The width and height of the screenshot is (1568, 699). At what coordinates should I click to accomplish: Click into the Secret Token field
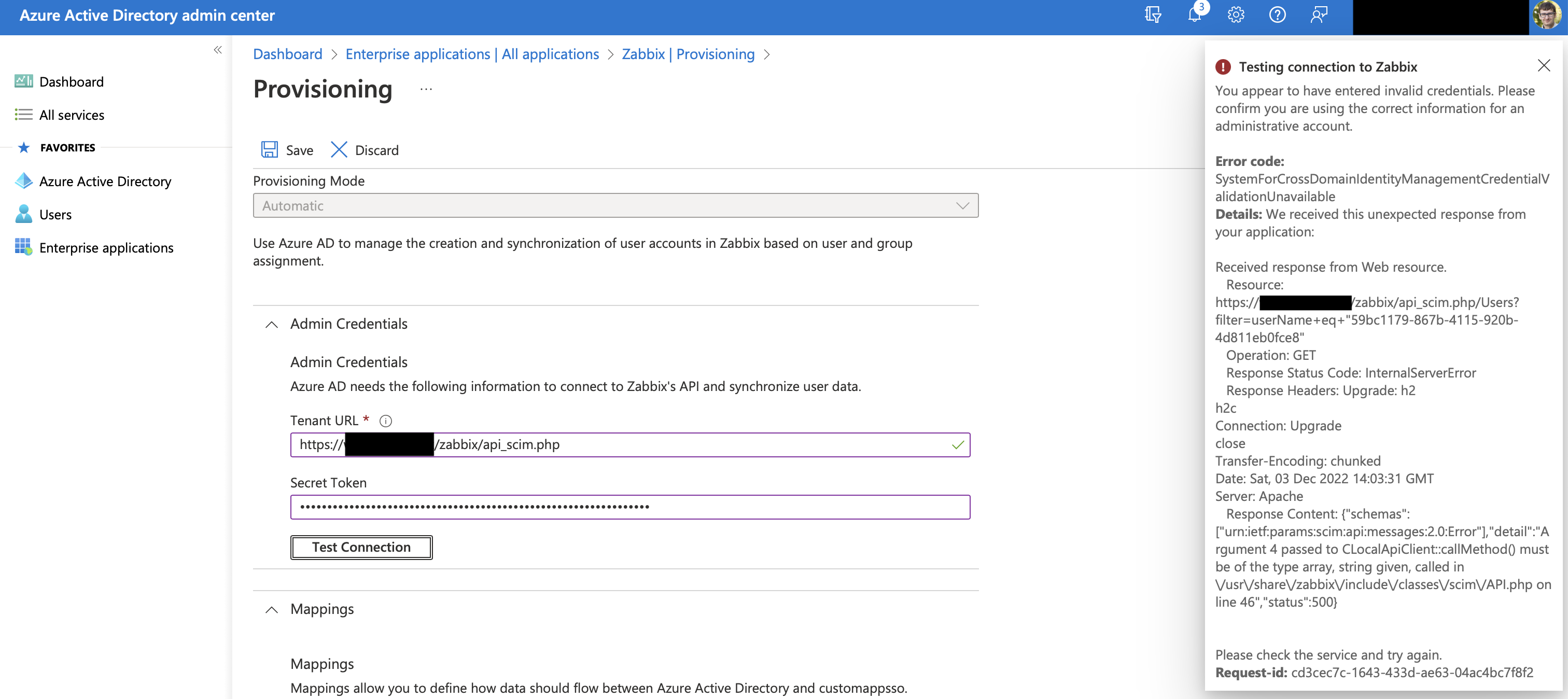click(x=630, y=507)
